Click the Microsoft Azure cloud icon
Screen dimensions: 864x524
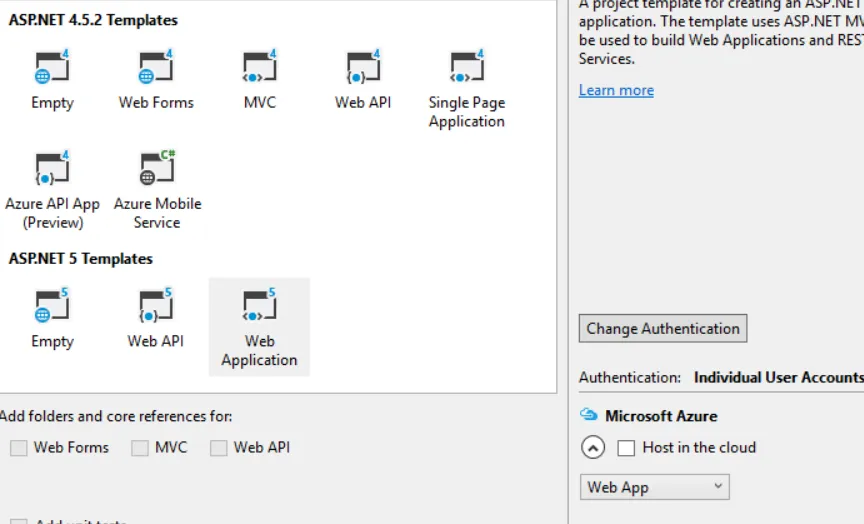[x=589, y=416]
